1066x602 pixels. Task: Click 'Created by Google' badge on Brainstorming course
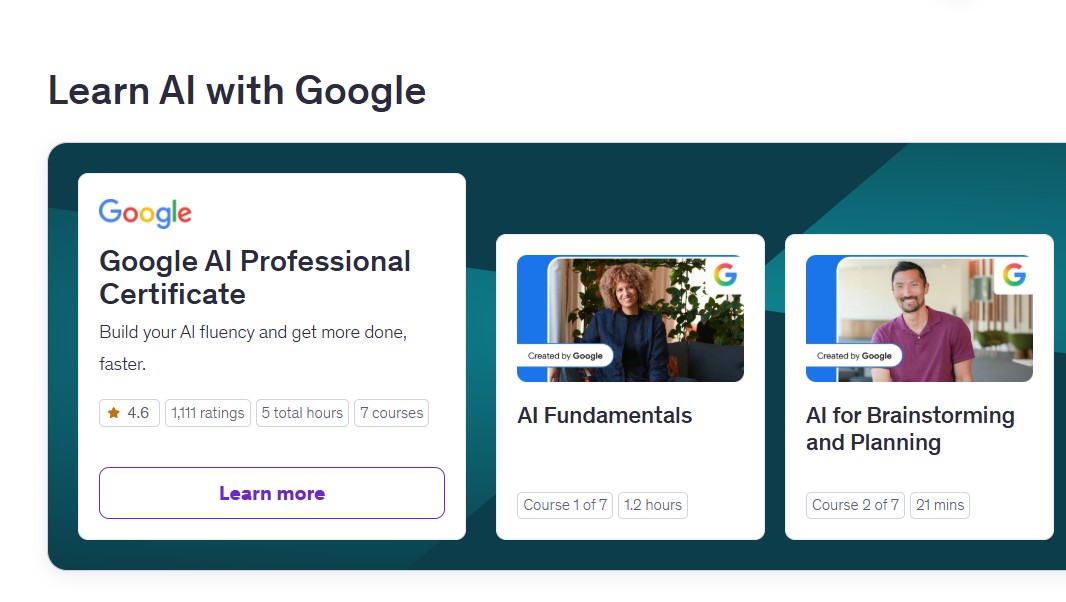[x=854, y=356]
